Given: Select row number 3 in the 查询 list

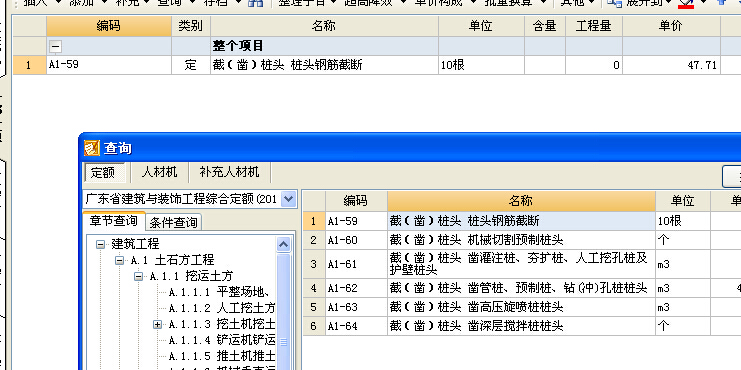Looking at the screenshot, I should [x=314, y=264].
